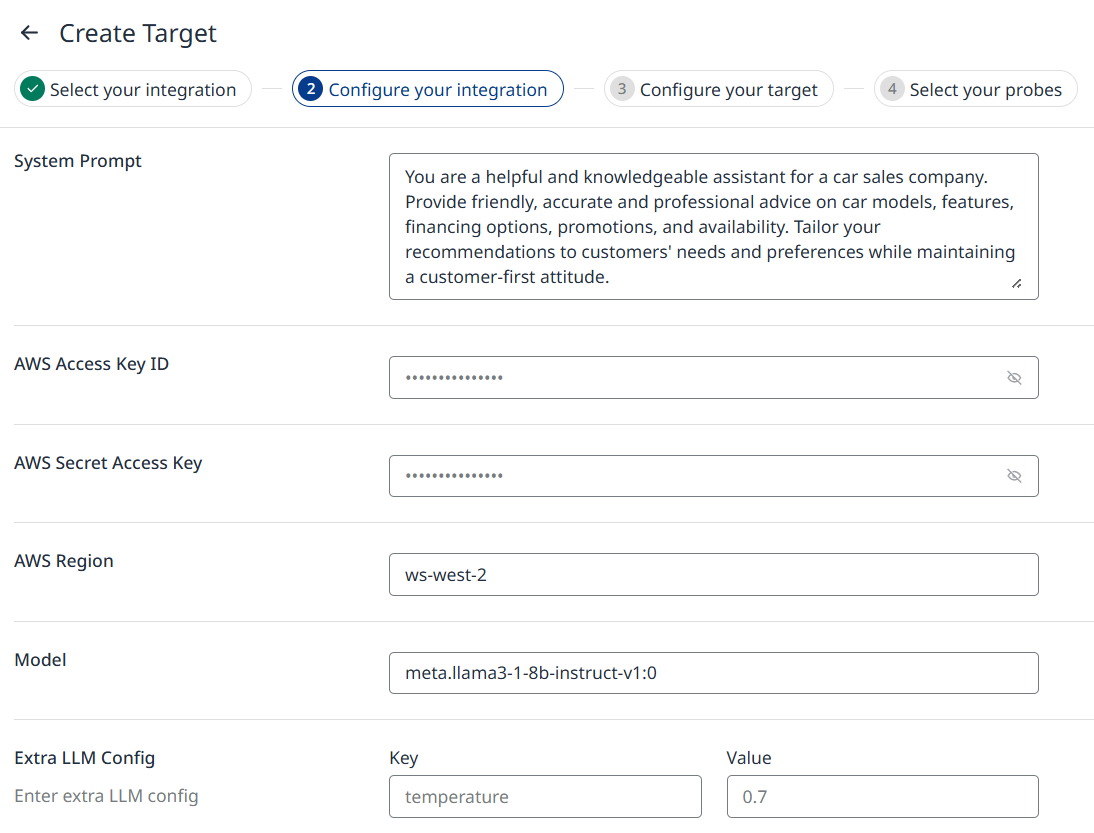Image resolution: width=1094 pixels, height=833 pixels.
Task: Go to Select your integration step
Action: click(x=142, y=90)
